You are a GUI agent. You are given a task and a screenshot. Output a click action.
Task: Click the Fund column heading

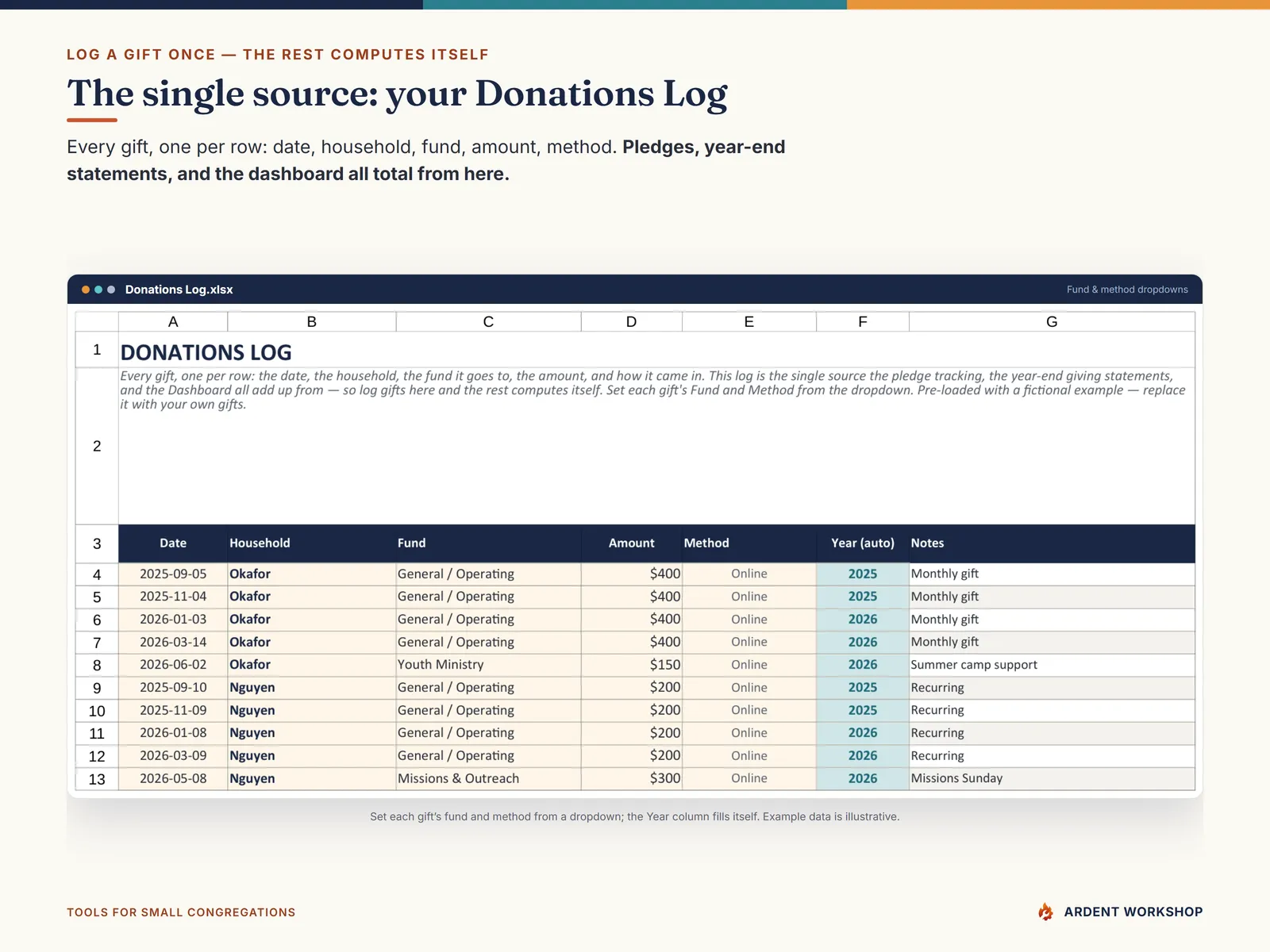[488, 543]
